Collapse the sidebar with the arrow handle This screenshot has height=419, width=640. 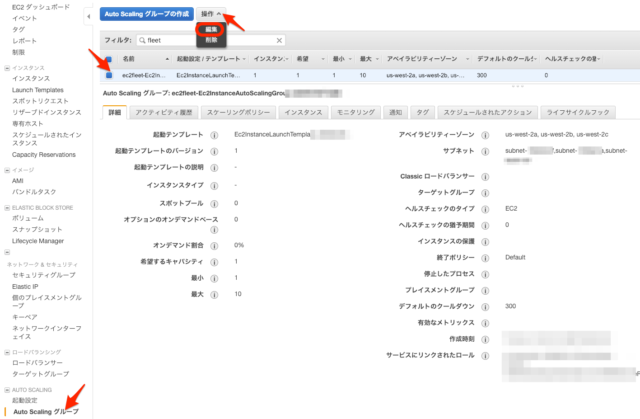coord(89,17)
